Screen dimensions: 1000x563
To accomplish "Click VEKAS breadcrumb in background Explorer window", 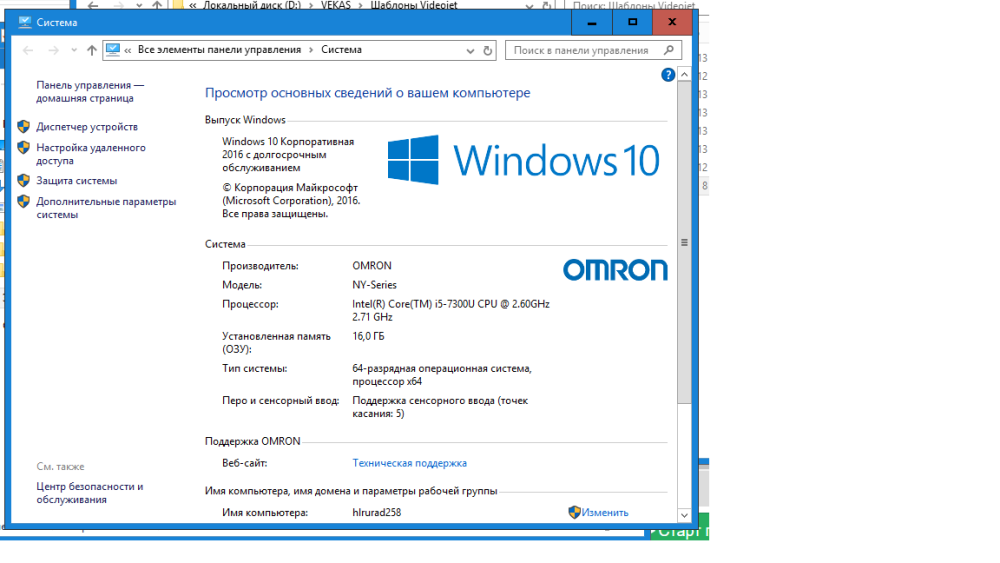I will [335, 5].
